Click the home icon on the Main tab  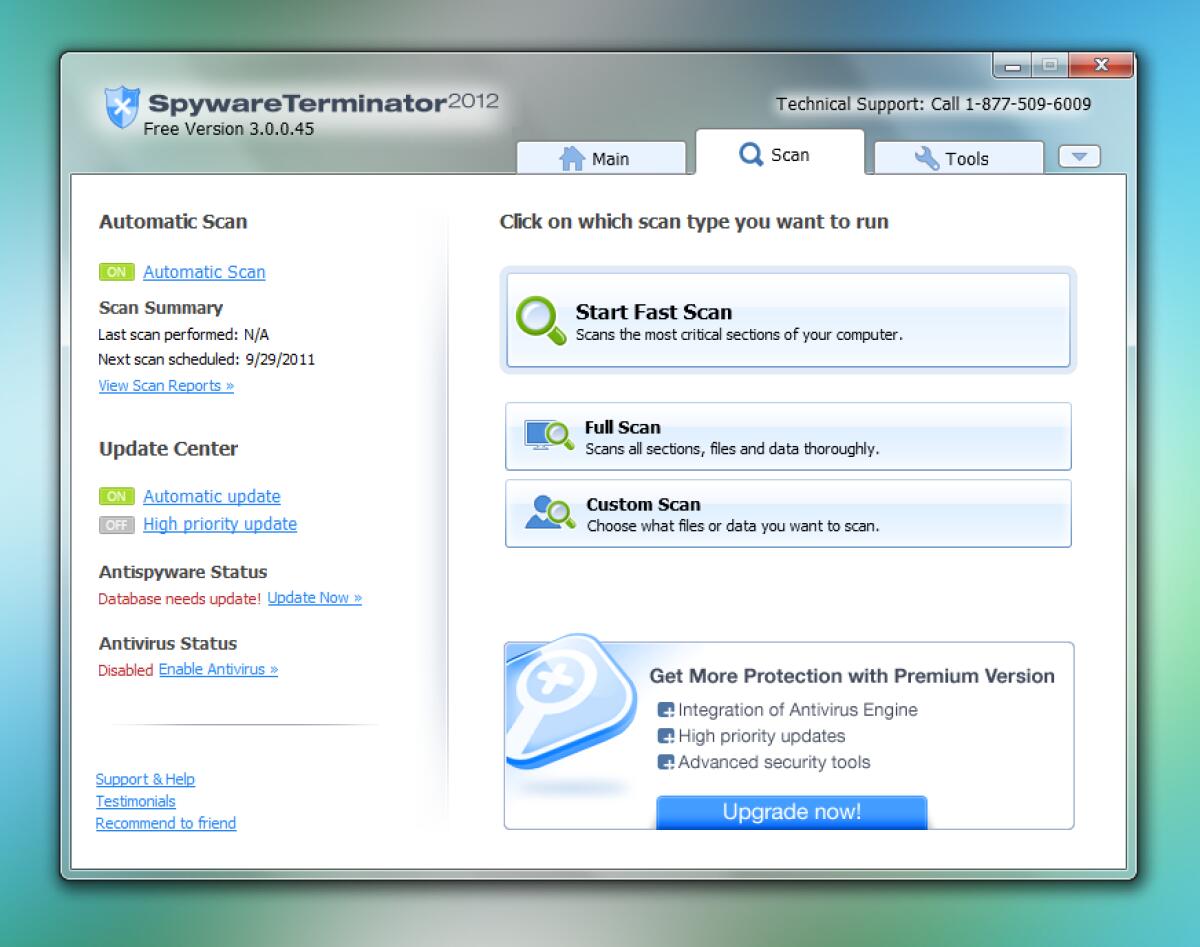click(572, 157)
